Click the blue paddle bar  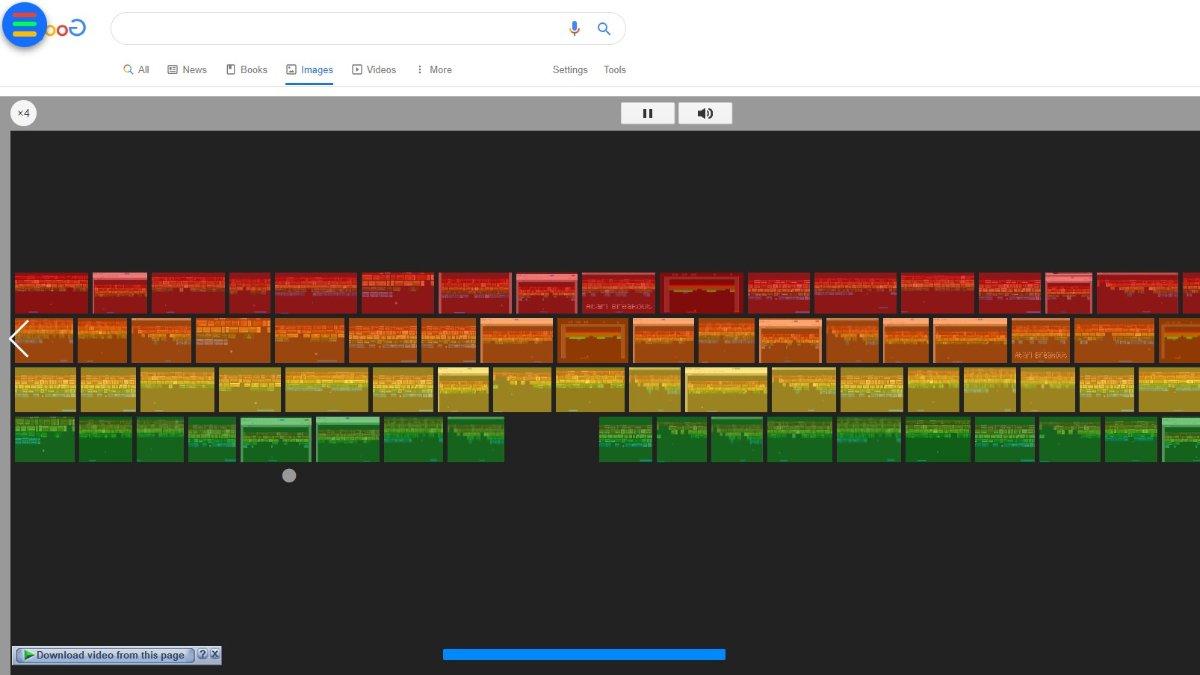[584, 655]
